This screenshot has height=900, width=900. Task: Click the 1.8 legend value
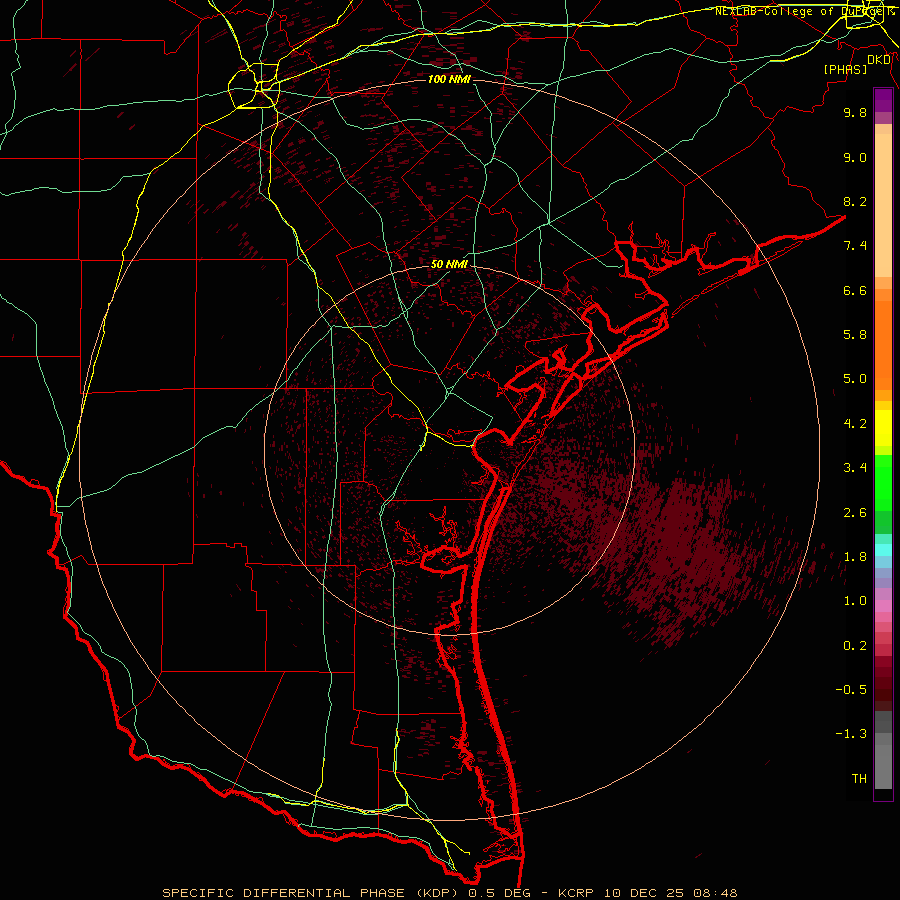(x=855, y=557)
